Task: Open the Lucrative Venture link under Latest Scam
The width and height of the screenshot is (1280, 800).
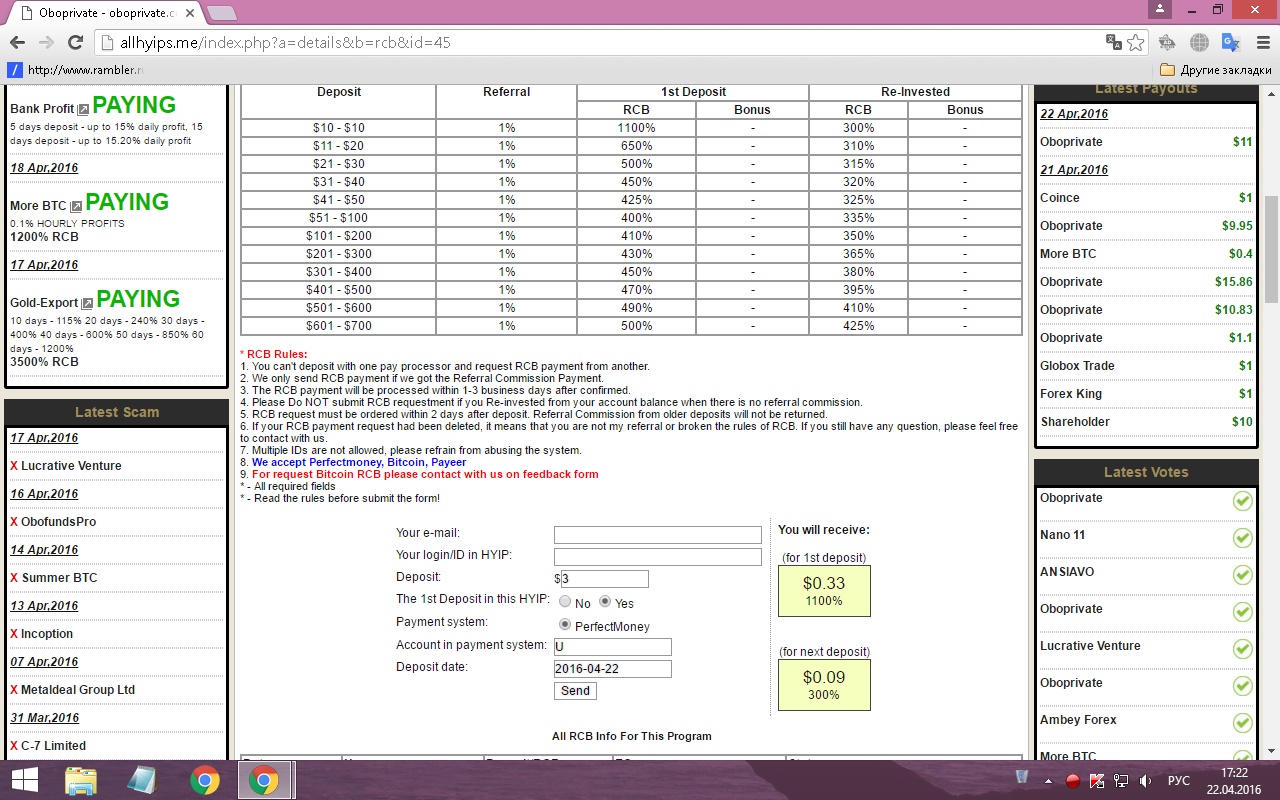Action: click(71, 466)
